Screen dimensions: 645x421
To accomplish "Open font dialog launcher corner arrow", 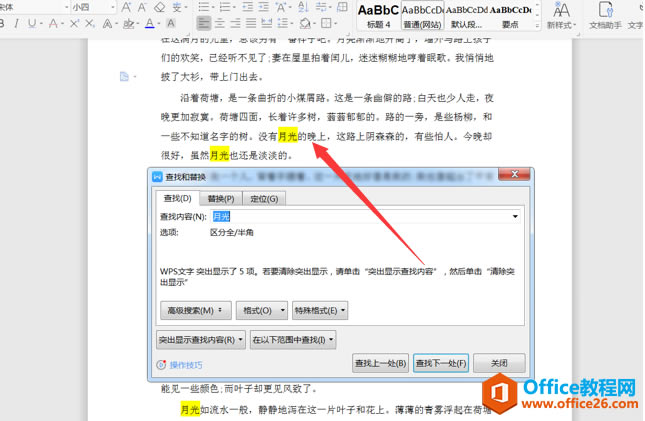I will (187, 35).
